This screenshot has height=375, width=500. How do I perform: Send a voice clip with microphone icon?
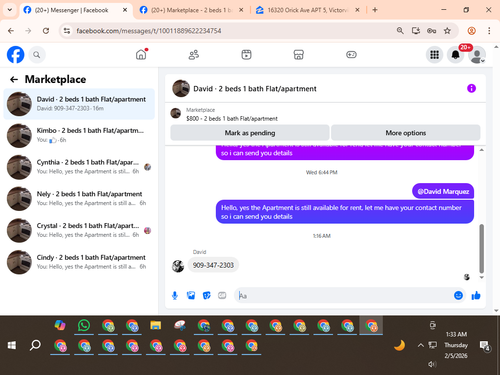pos(175,295)
